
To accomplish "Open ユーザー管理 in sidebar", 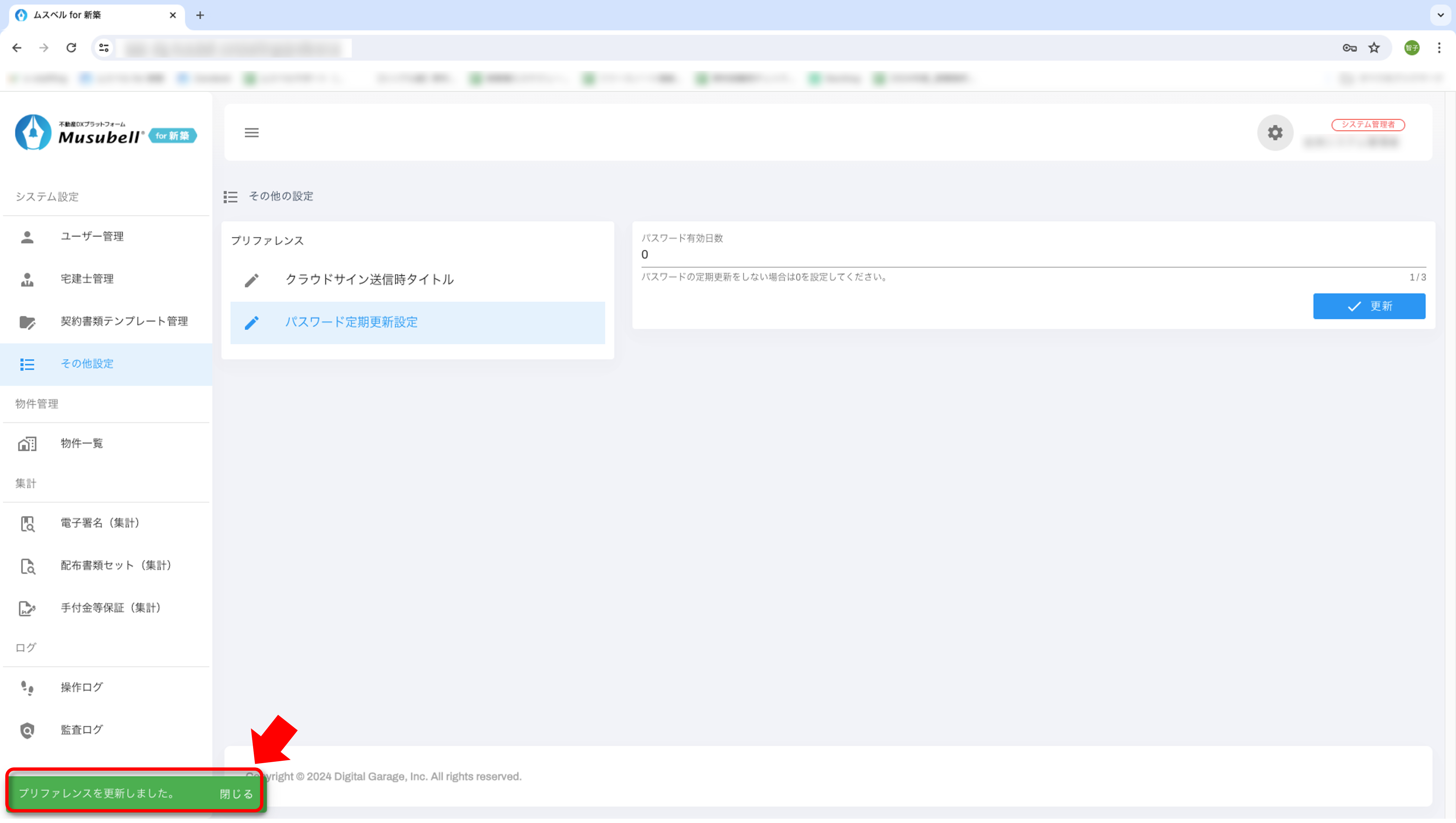I will (x=92, y=236).
